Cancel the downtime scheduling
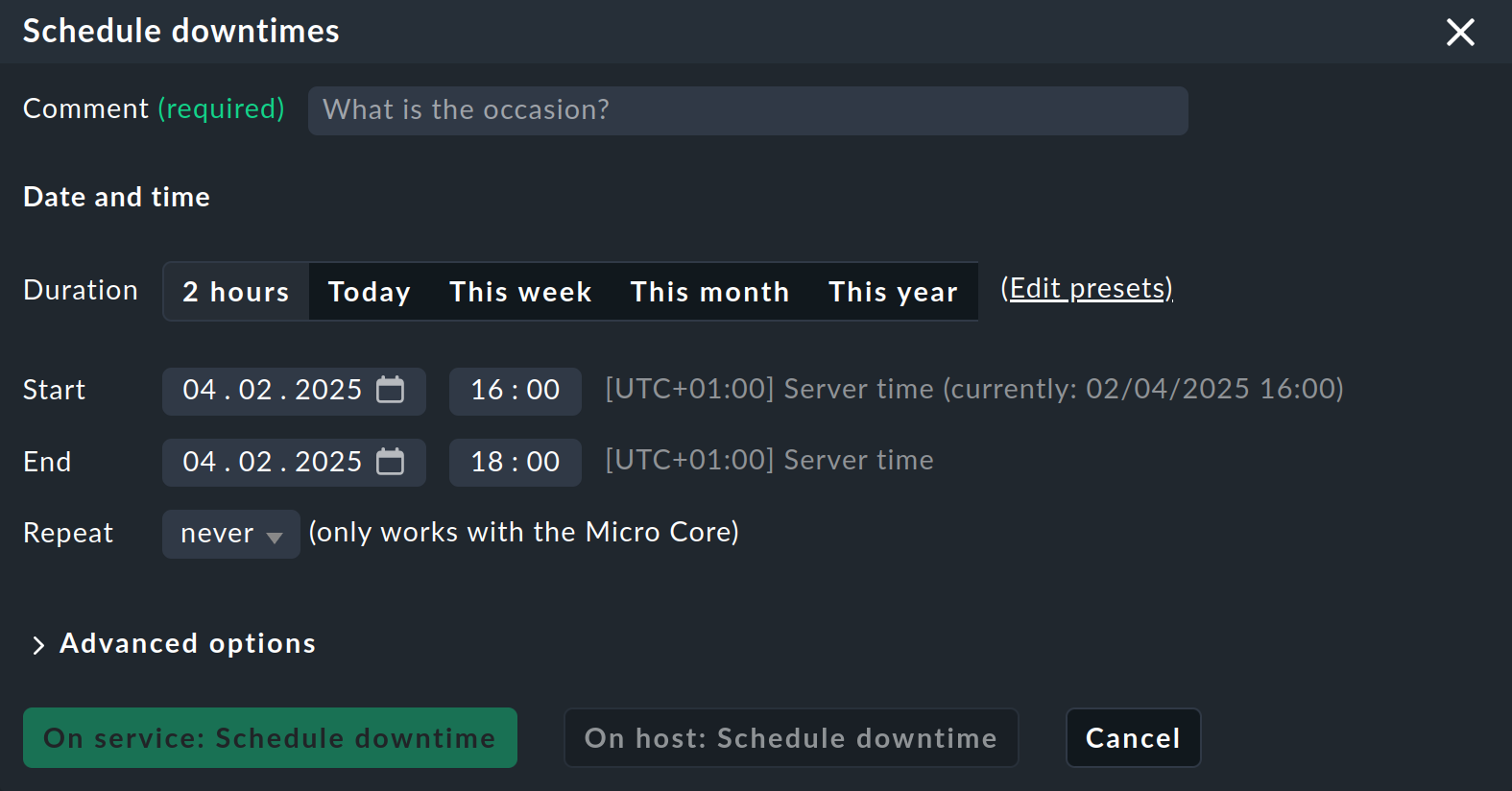The width and height of the screenshot is (1512, 791). pos(1133,737)
